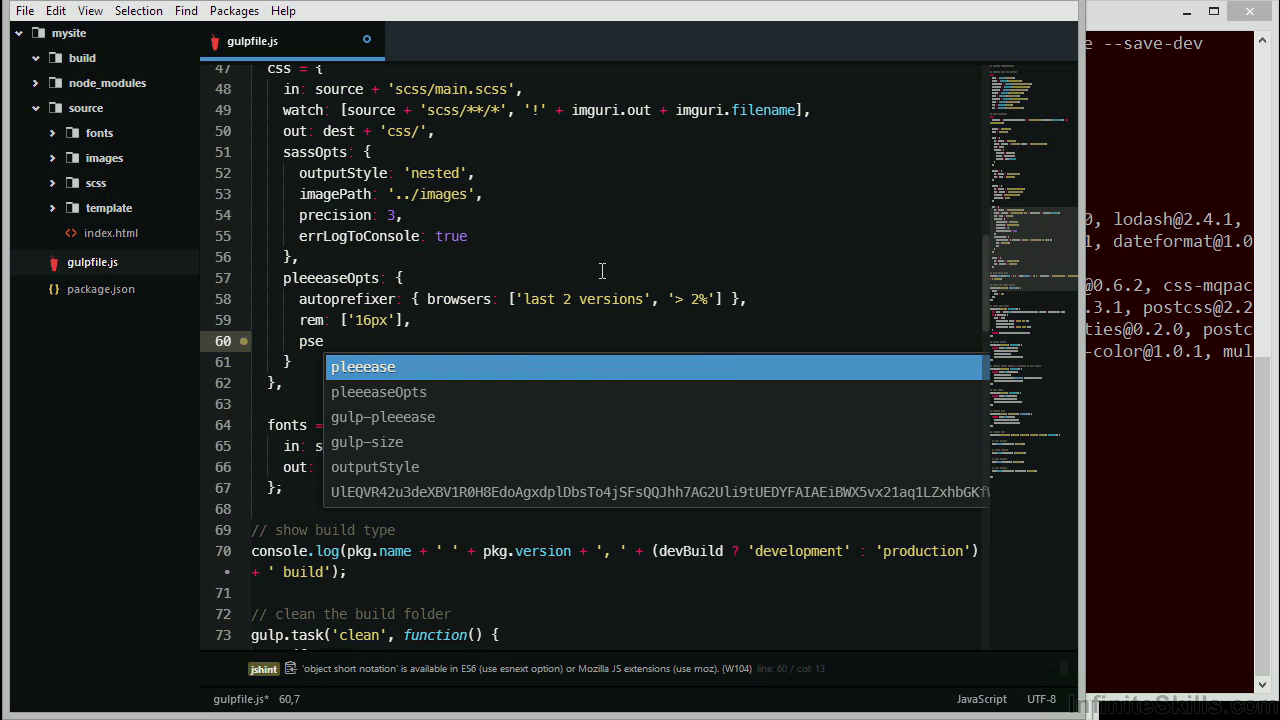This screenshot has height=720, width=1280.
Task: Open the Find menu
Action: coord(186,10)
